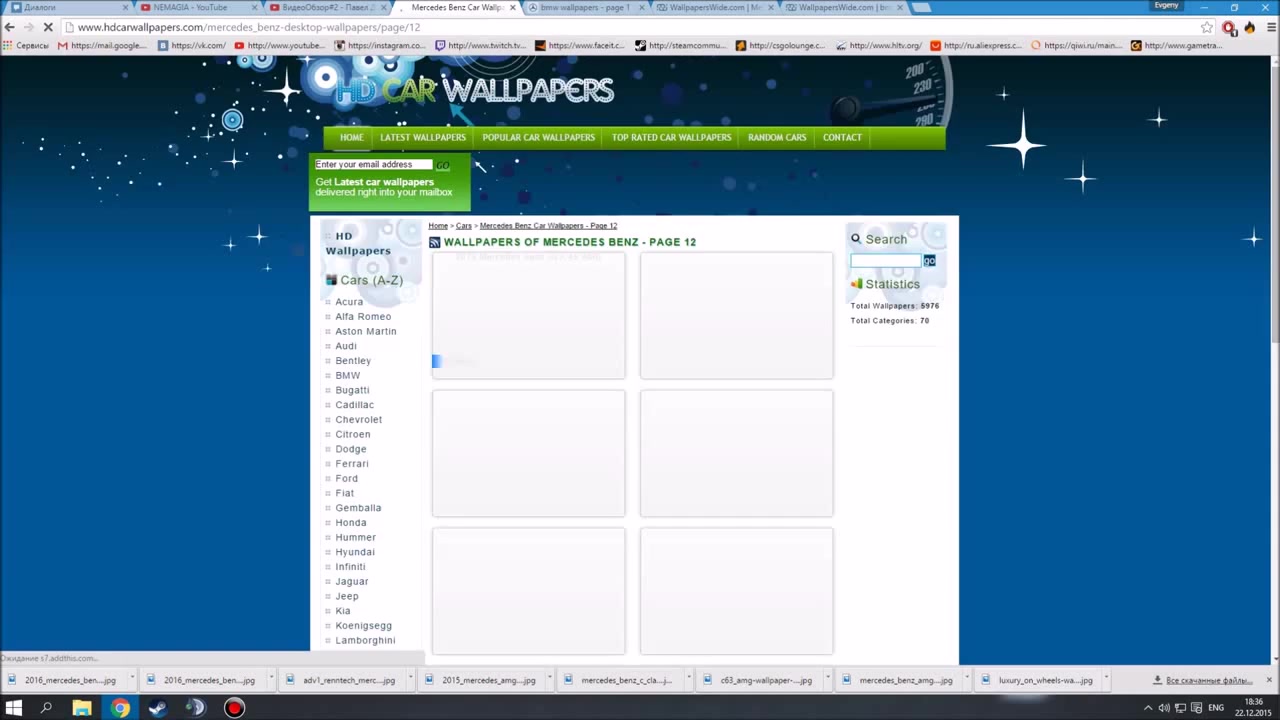Click the bookmark star in address bar
This screenshot has height=720, width=1280.
[x=1207, y=27]
